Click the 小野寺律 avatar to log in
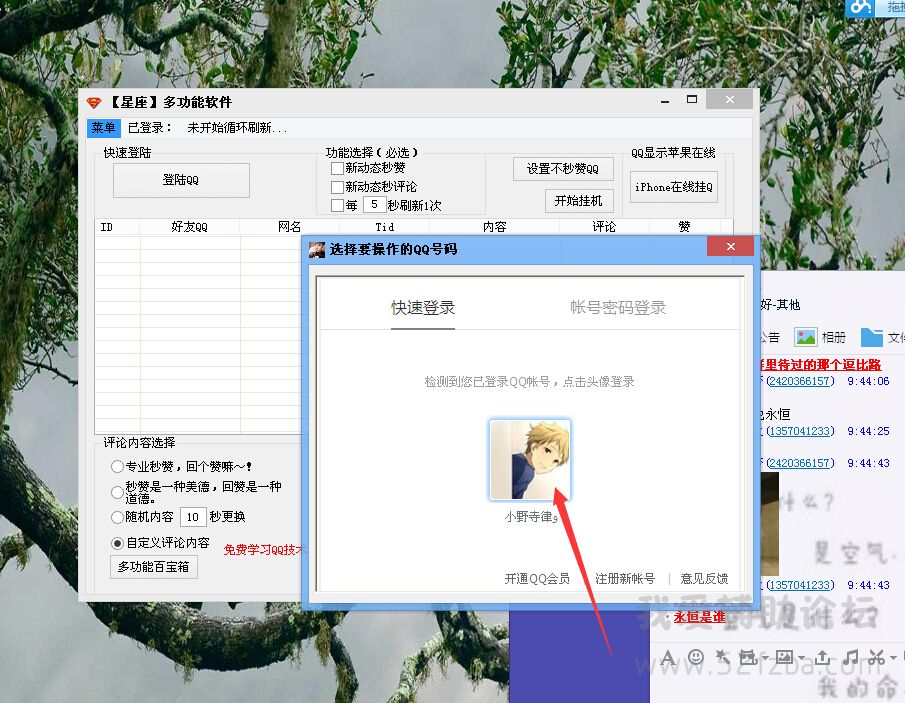 (530, 460)
